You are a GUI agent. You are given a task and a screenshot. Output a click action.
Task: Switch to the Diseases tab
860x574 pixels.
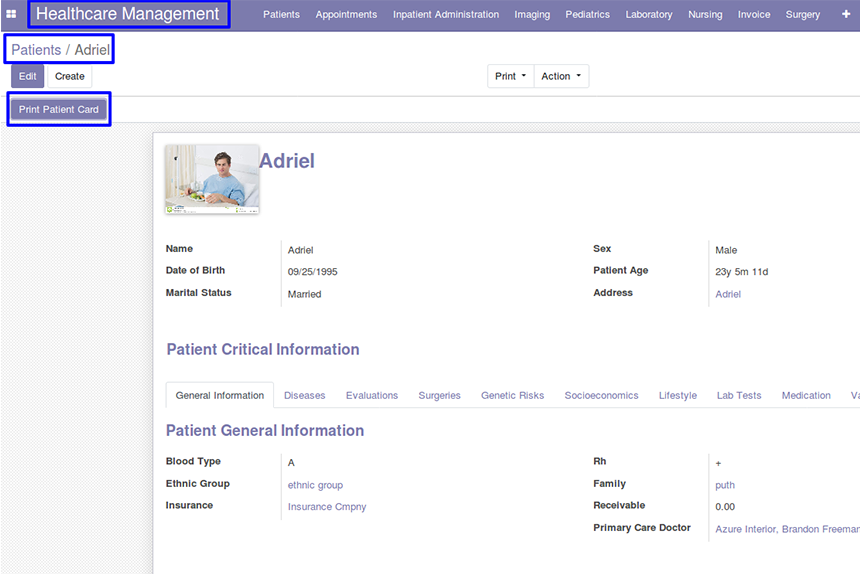tap(304, 395)
